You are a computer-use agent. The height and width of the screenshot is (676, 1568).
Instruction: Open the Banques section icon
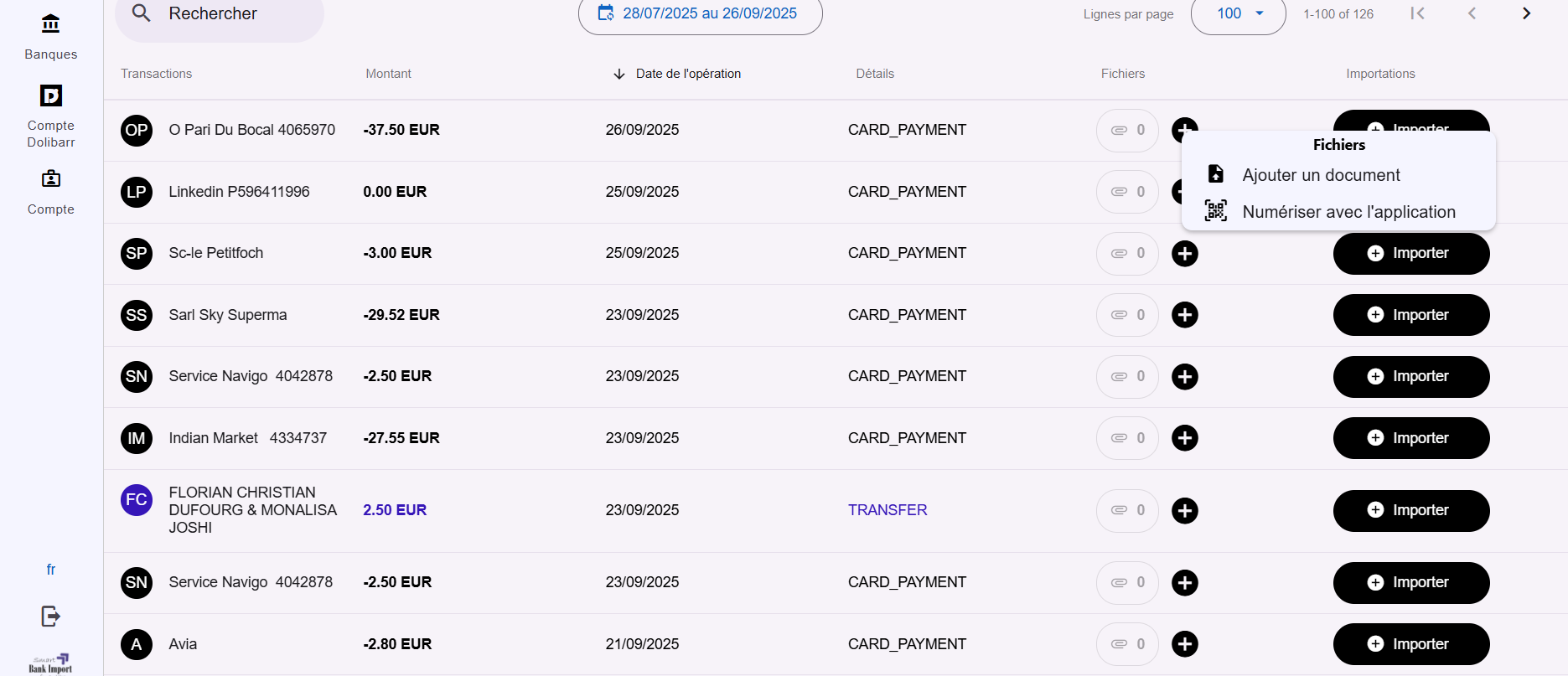tap(50, 24)
